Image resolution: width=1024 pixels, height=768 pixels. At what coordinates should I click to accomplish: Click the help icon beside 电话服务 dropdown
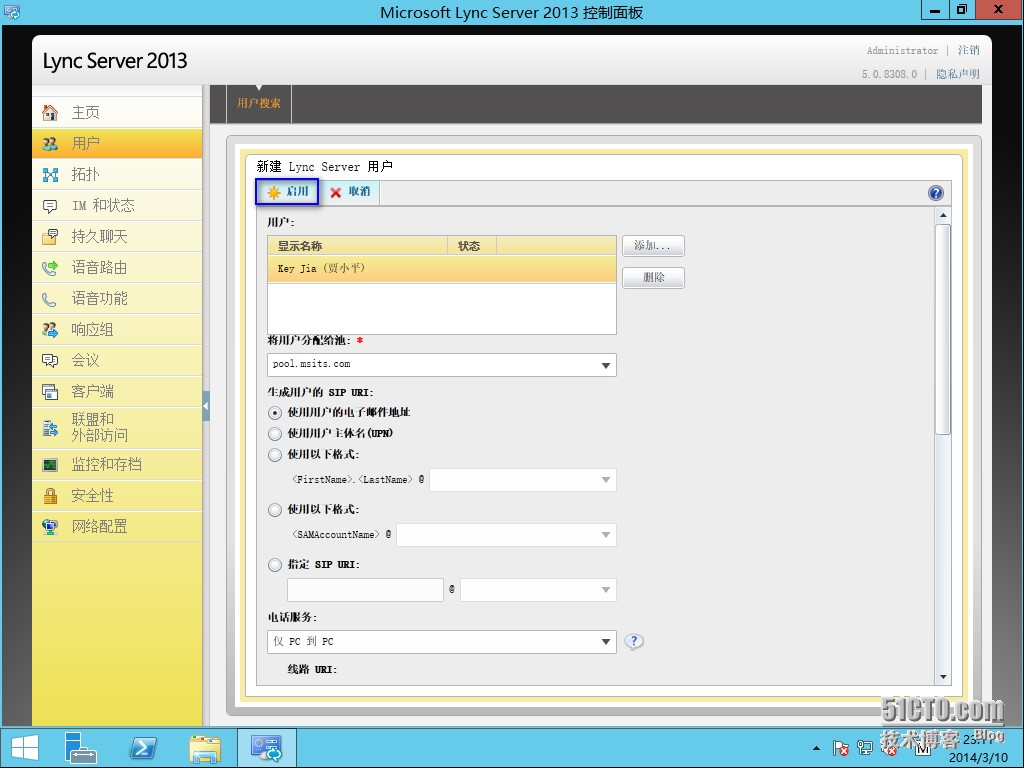point(633,641)
